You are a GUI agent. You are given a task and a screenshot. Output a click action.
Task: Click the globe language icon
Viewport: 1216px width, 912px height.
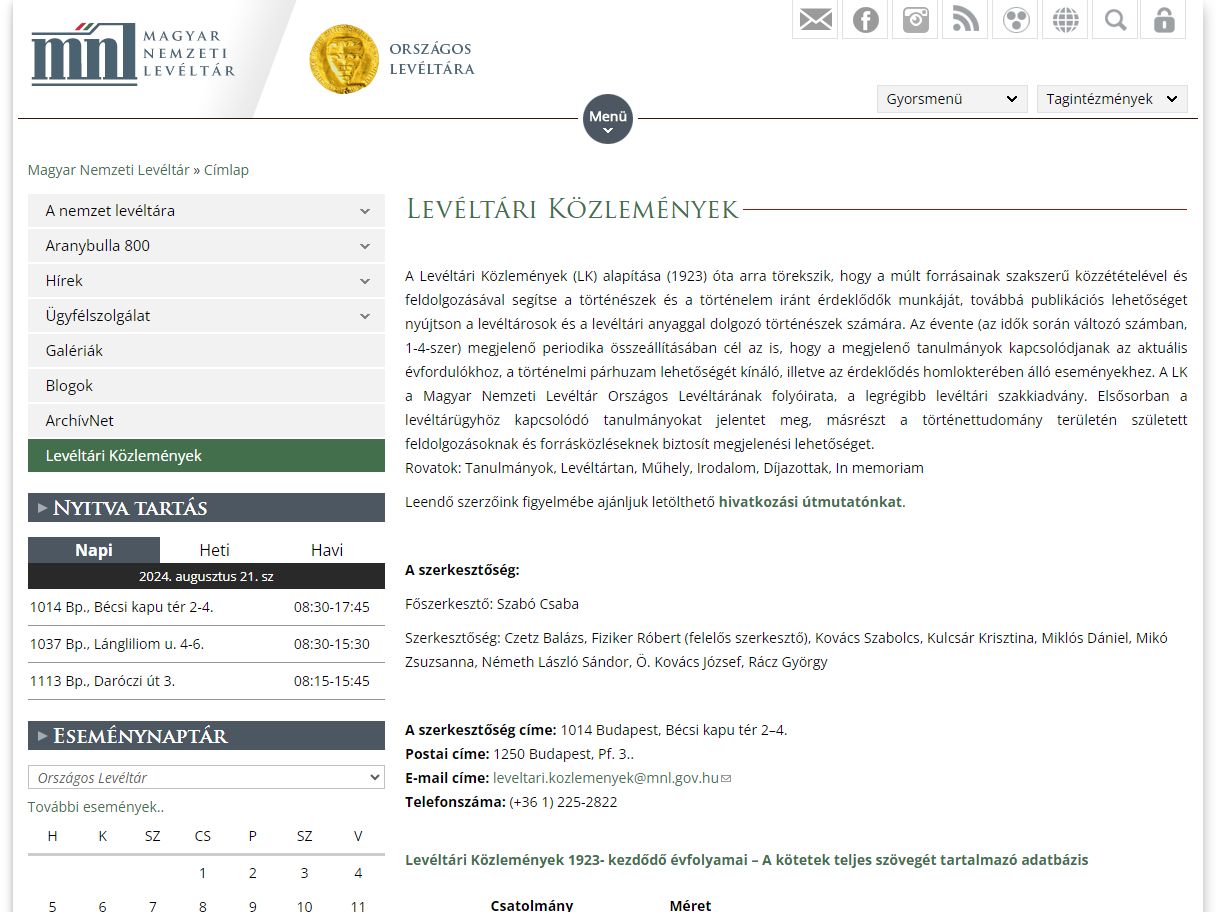1065,19
